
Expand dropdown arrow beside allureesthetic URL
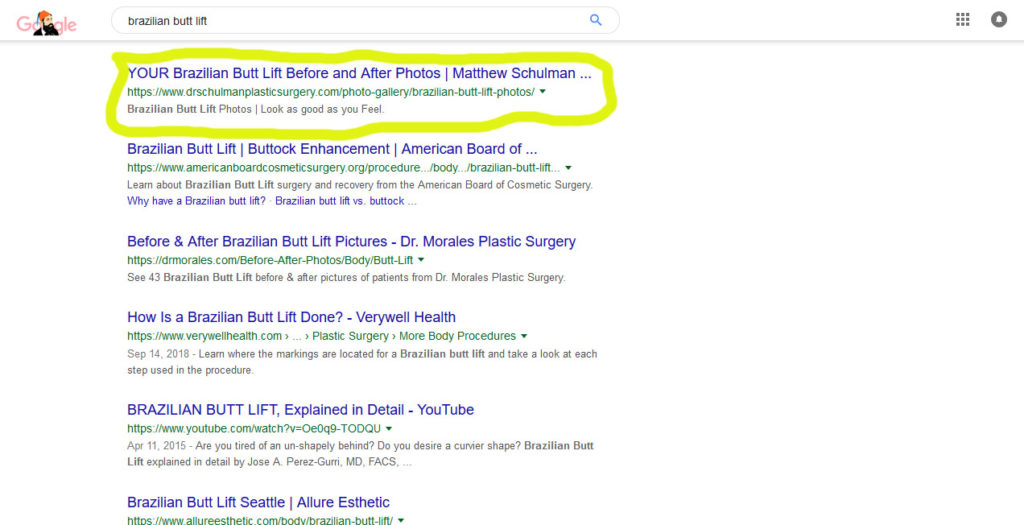pyautogui.click(x=401, y=521)
